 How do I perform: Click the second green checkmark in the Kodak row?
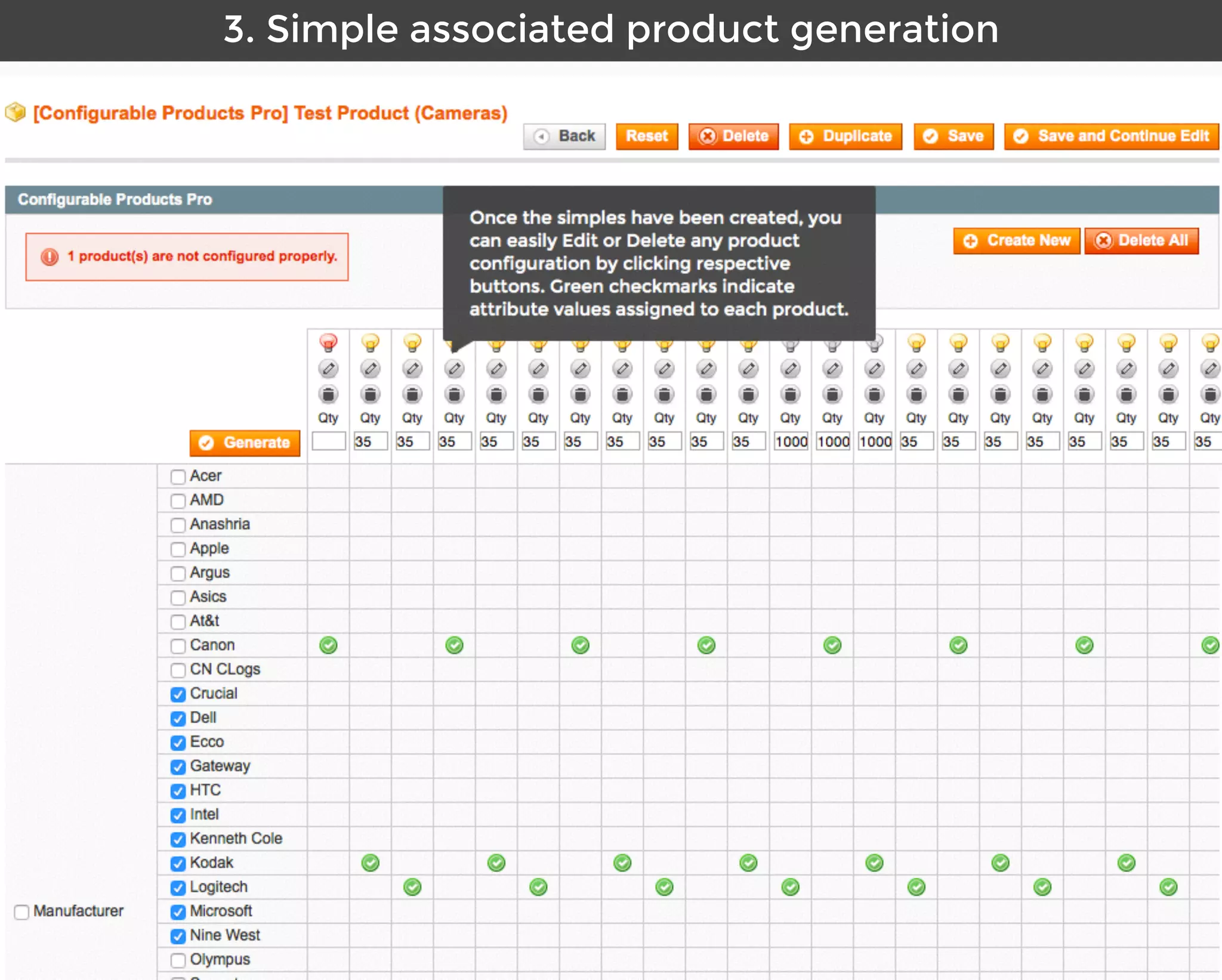496,862
